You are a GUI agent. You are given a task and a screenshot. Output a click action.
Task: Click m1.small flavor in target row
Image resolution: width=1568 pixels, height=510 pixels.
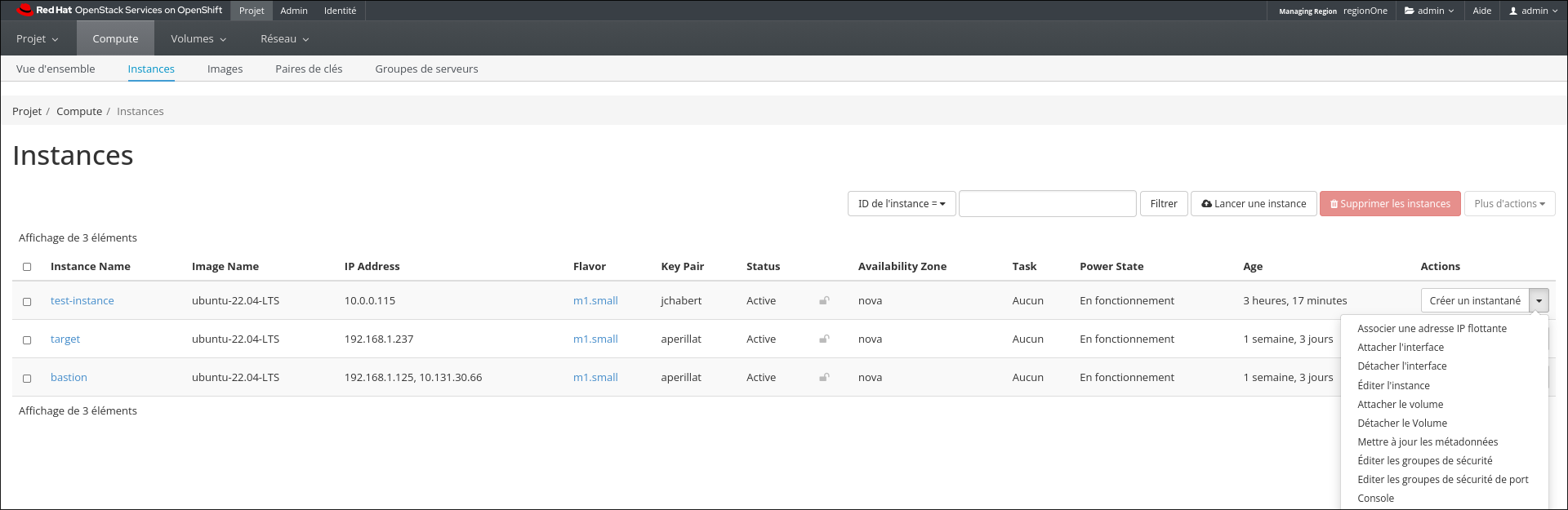(x=595, y=339)
